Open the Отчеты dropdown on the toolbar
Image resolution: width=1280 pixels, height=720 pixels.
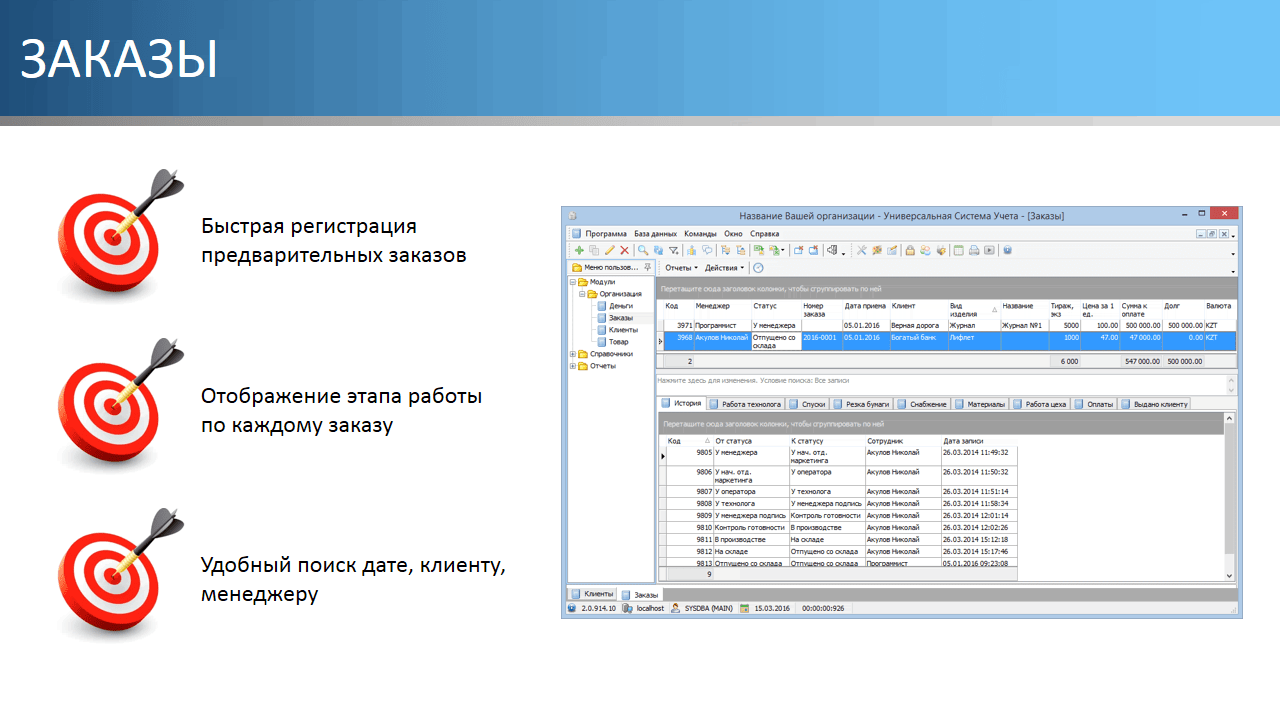(681, 268)
